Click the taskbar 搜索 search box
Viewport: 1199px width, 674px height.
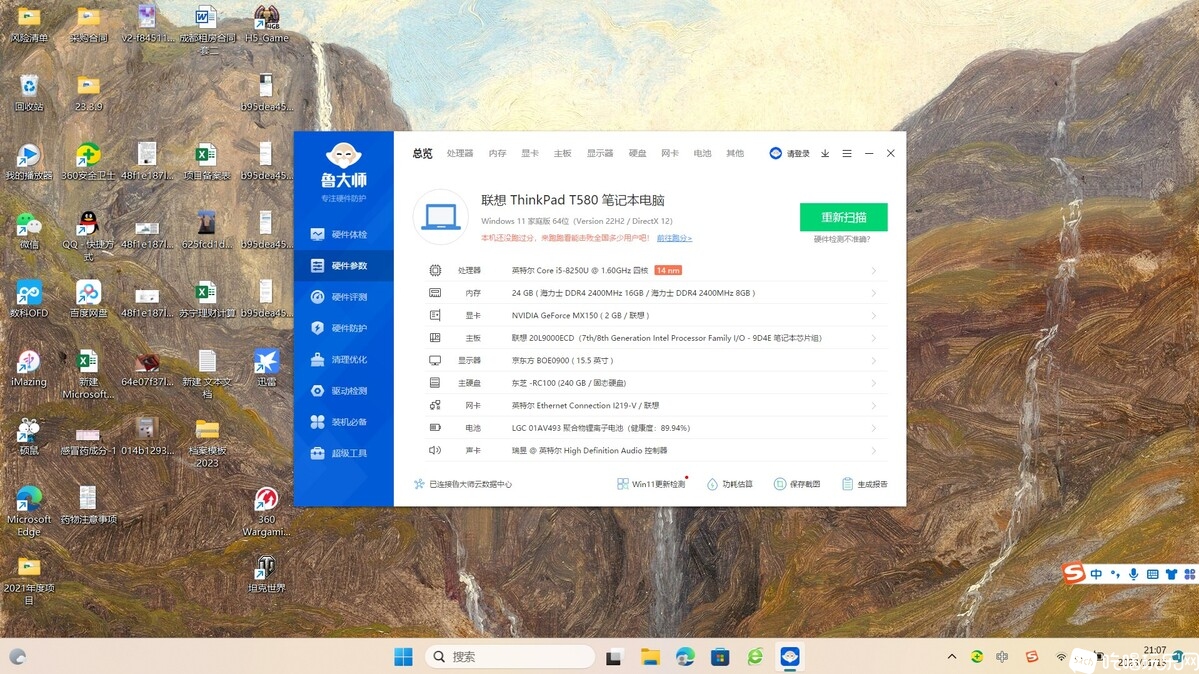pyautogui.click(x=510, y=656)
